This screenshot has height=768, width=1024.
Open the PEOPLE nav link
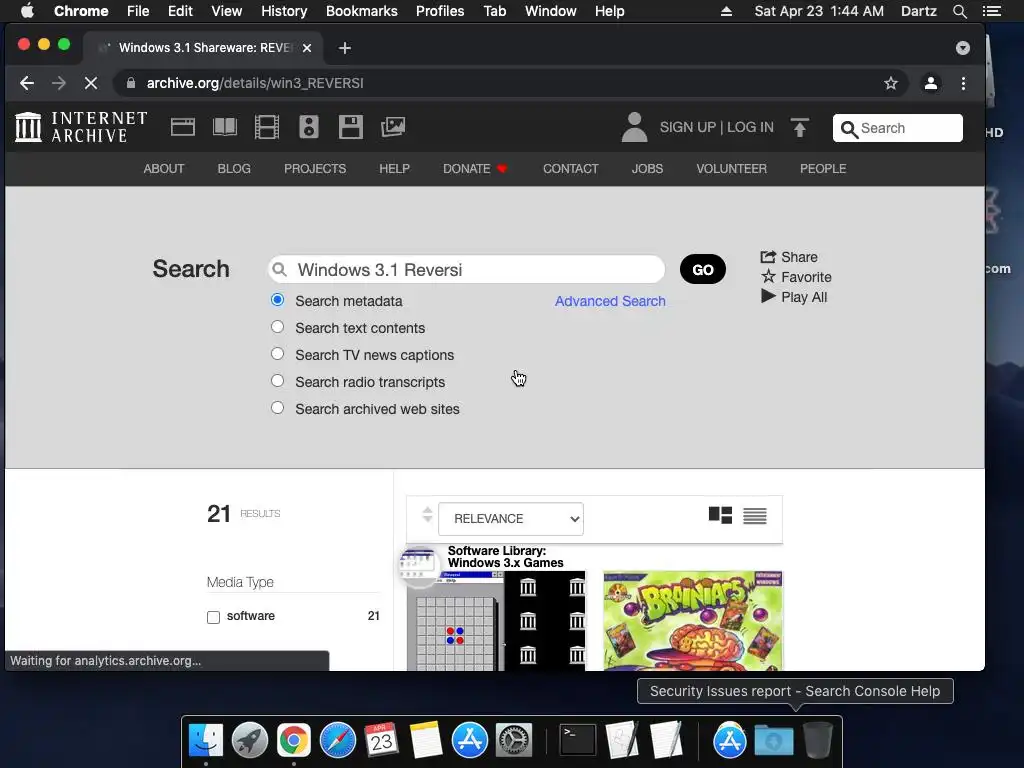click(823, 168)
